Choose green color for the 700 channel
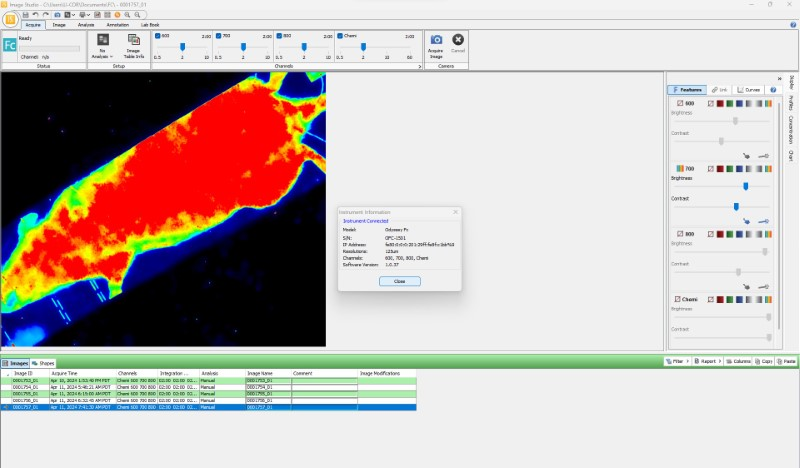Screen dimensions: 800x468 (730, 169)
